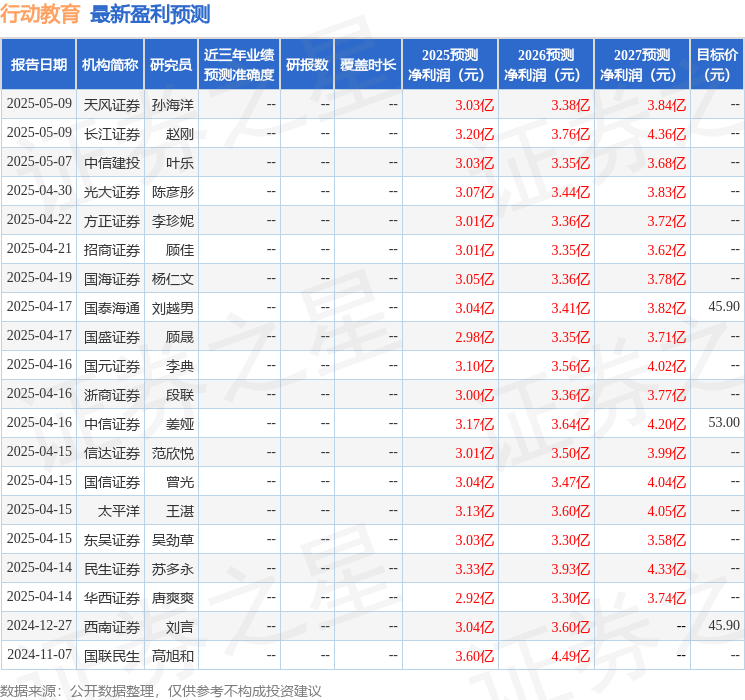
Task: Select the 近三年业绩预测准确度 header
Action: click(239, 65)
